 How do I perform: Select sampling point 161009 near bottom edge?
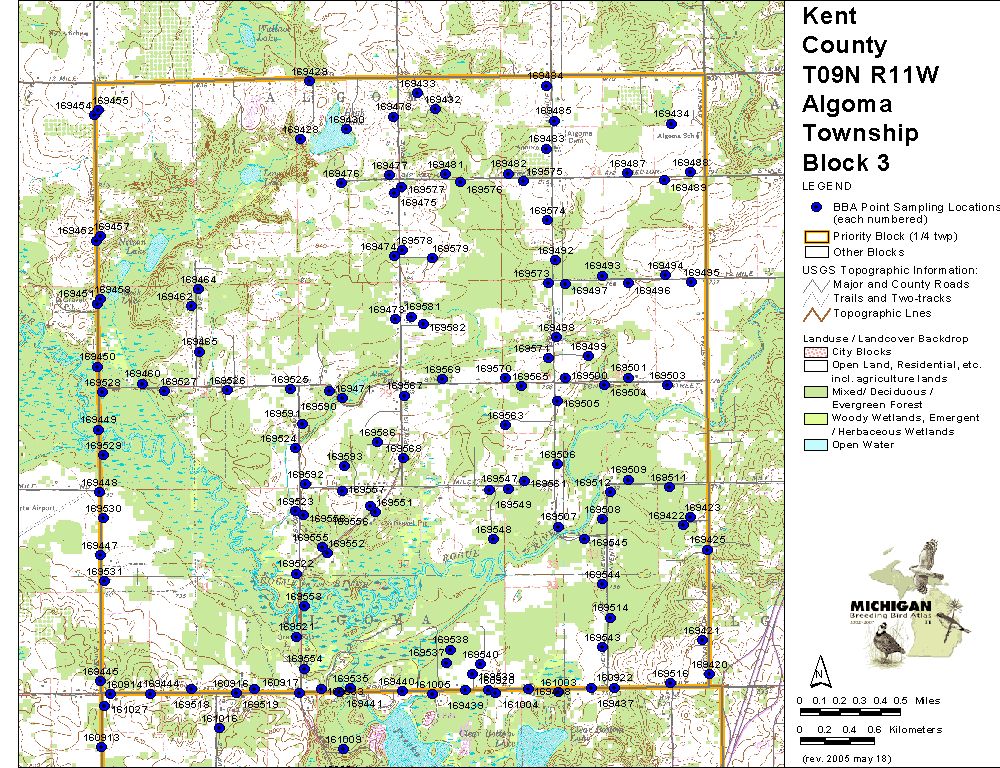click(343, 749)
